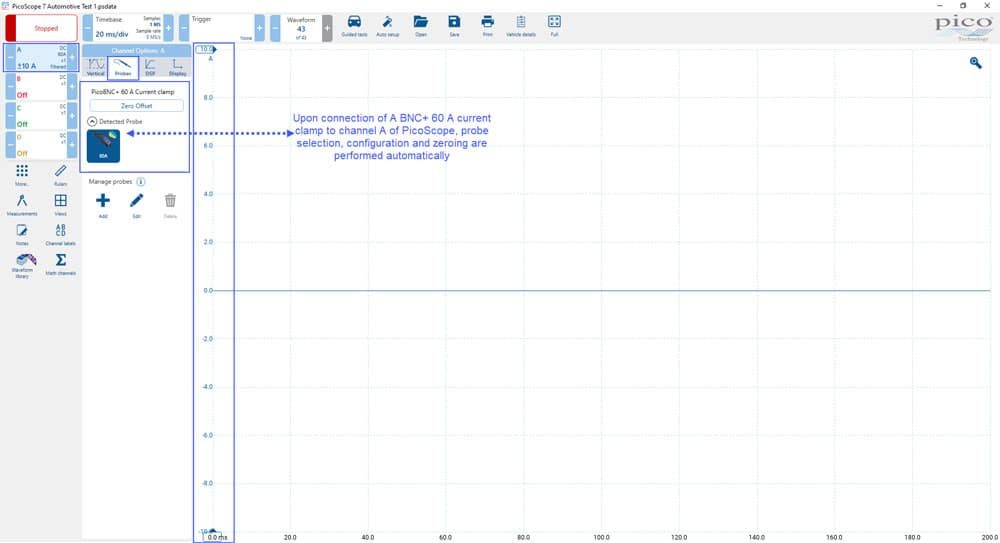The height and width of the screenshot is (543, 1000).
Task: Click minus button on channel B
Action: pyautogui.click(x=10, y=86)
